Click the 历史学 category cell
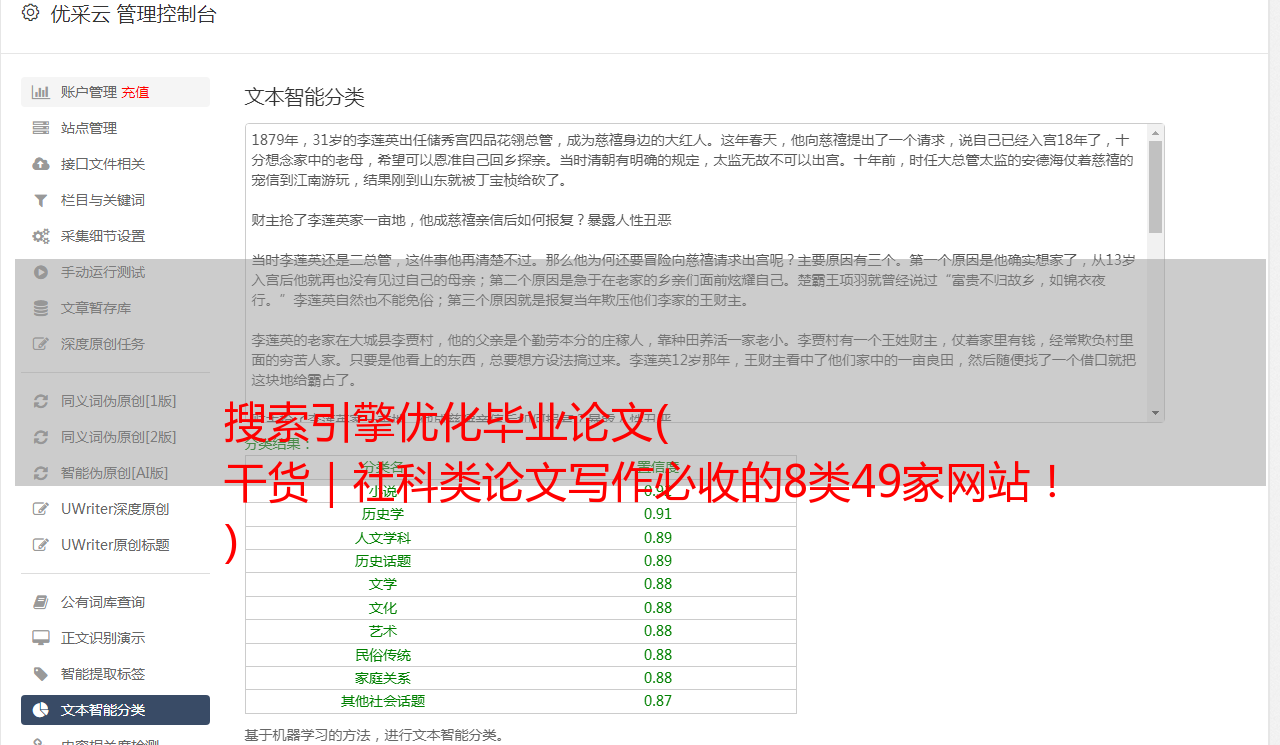This screenshot has height=745, width=1280. coord(383,514)
